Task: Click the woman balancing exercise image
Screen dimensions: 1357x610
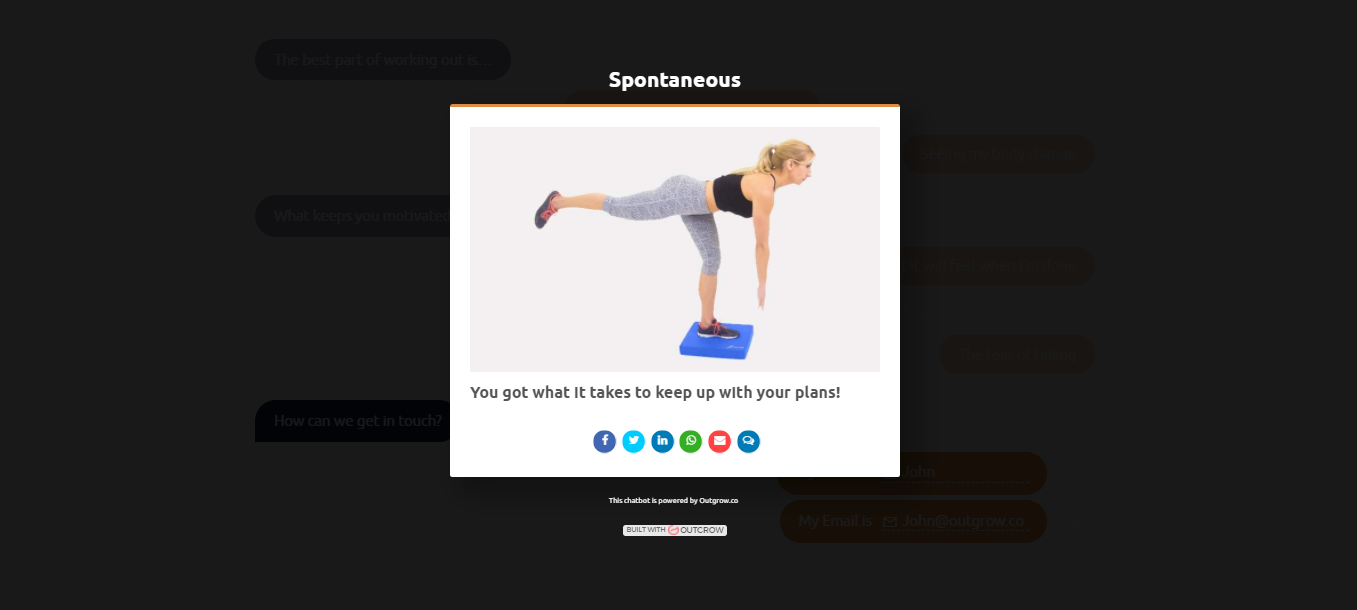Action: pyautogui.click(x=675, y=249)
